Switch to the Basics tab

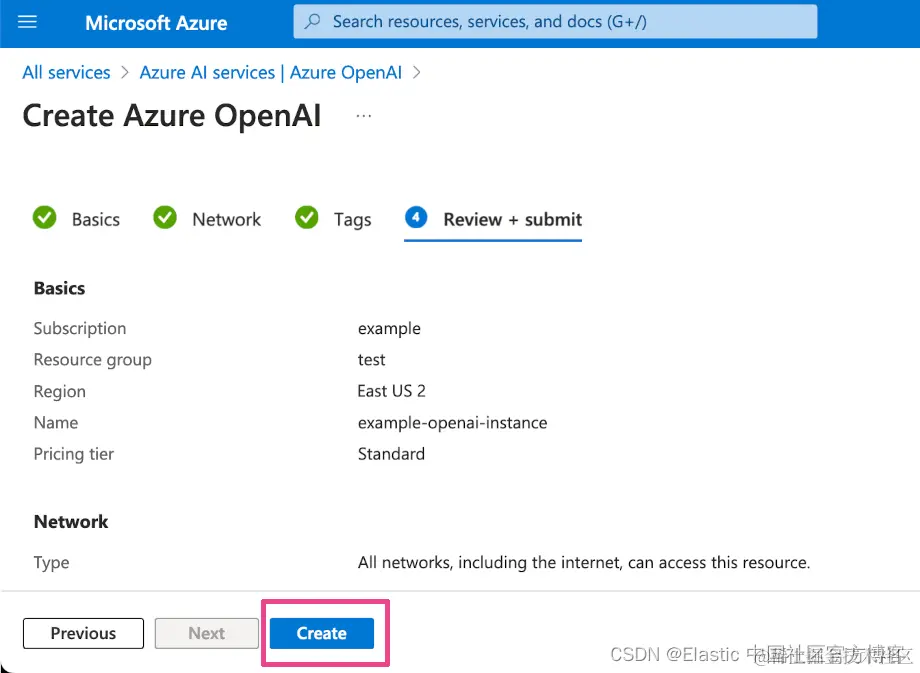click(x=95, y=220)
